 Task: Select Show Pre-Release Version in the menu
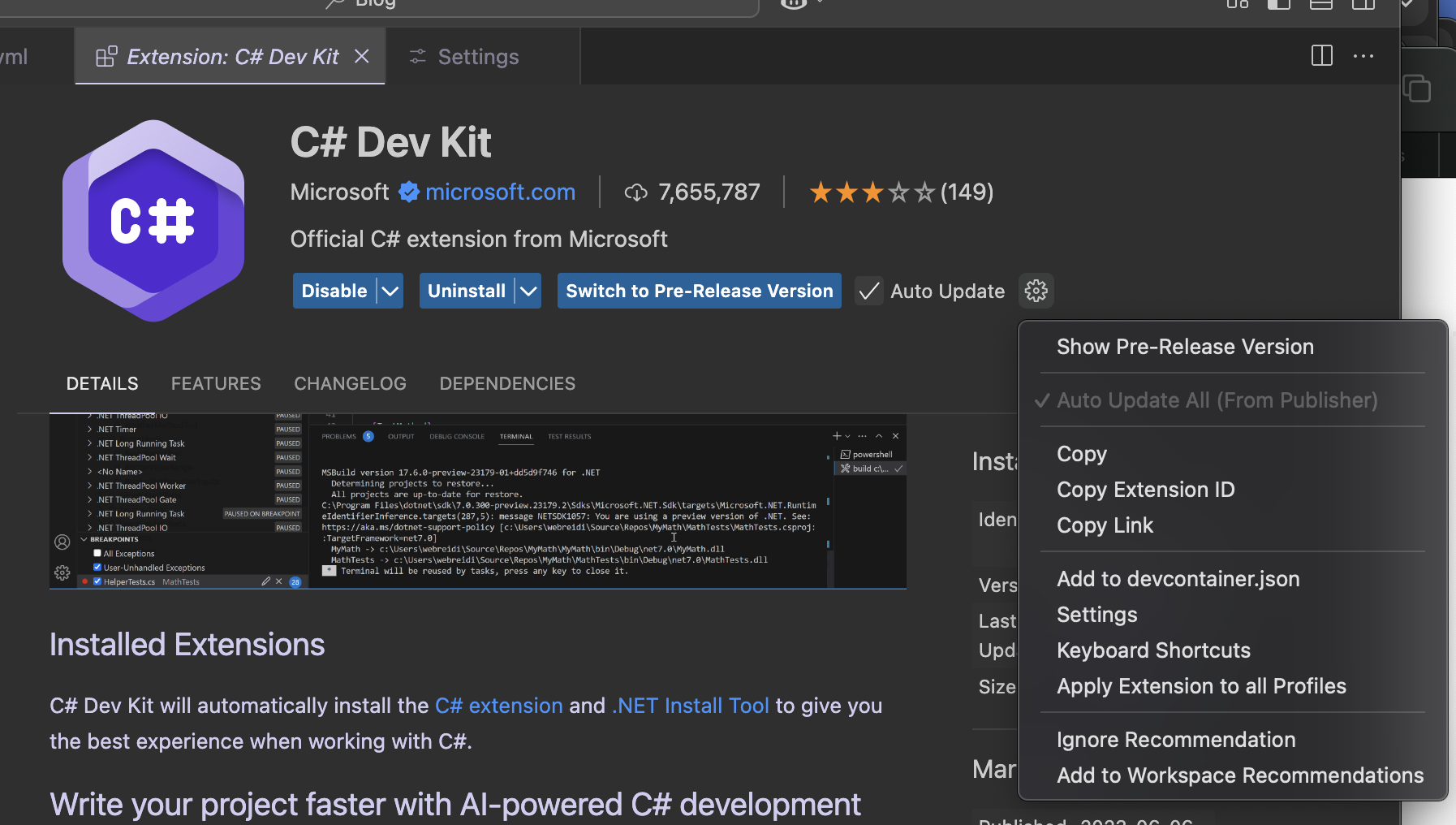click(1185, 347)
